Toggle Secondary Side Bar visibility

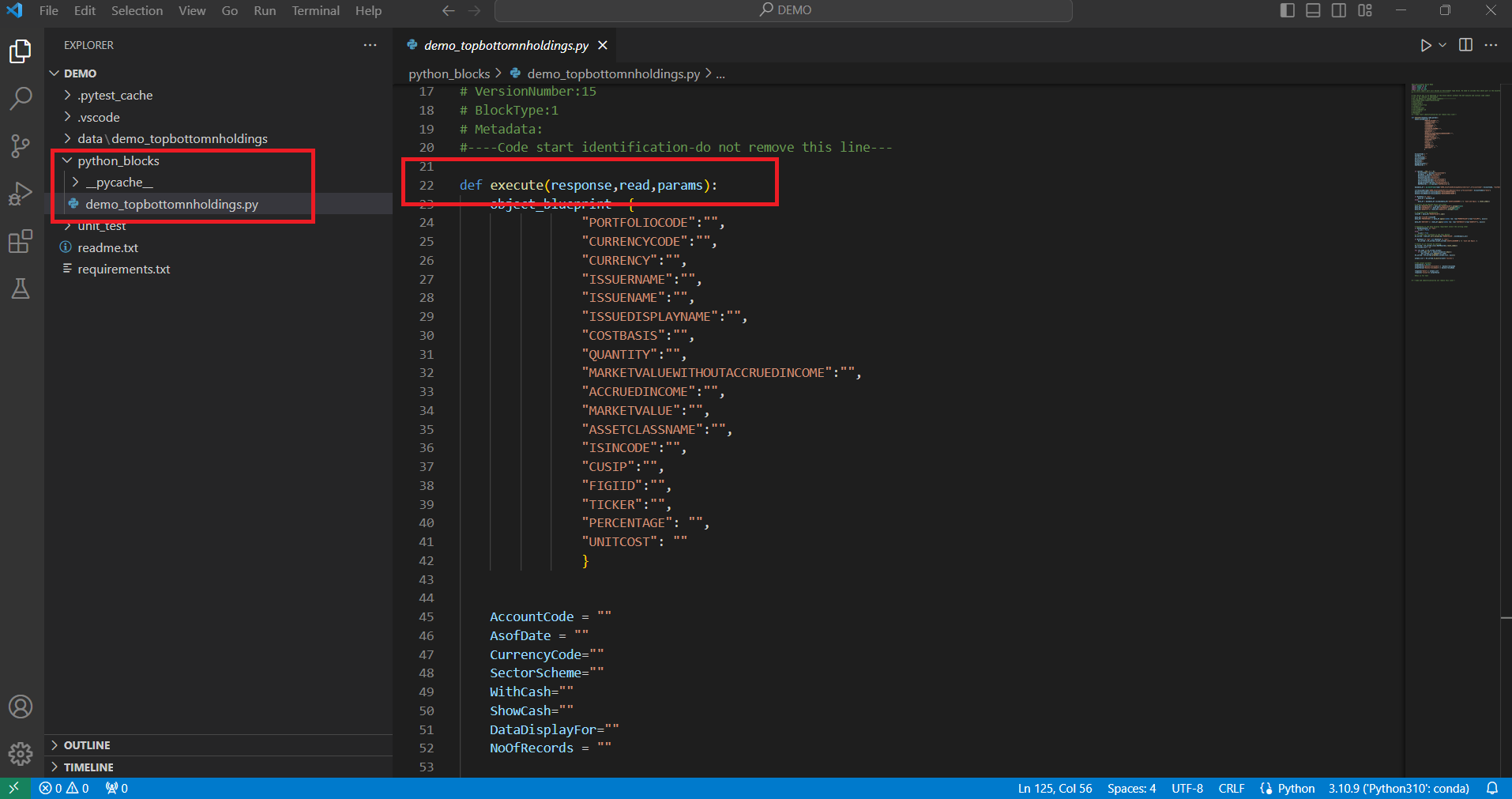1339,10
